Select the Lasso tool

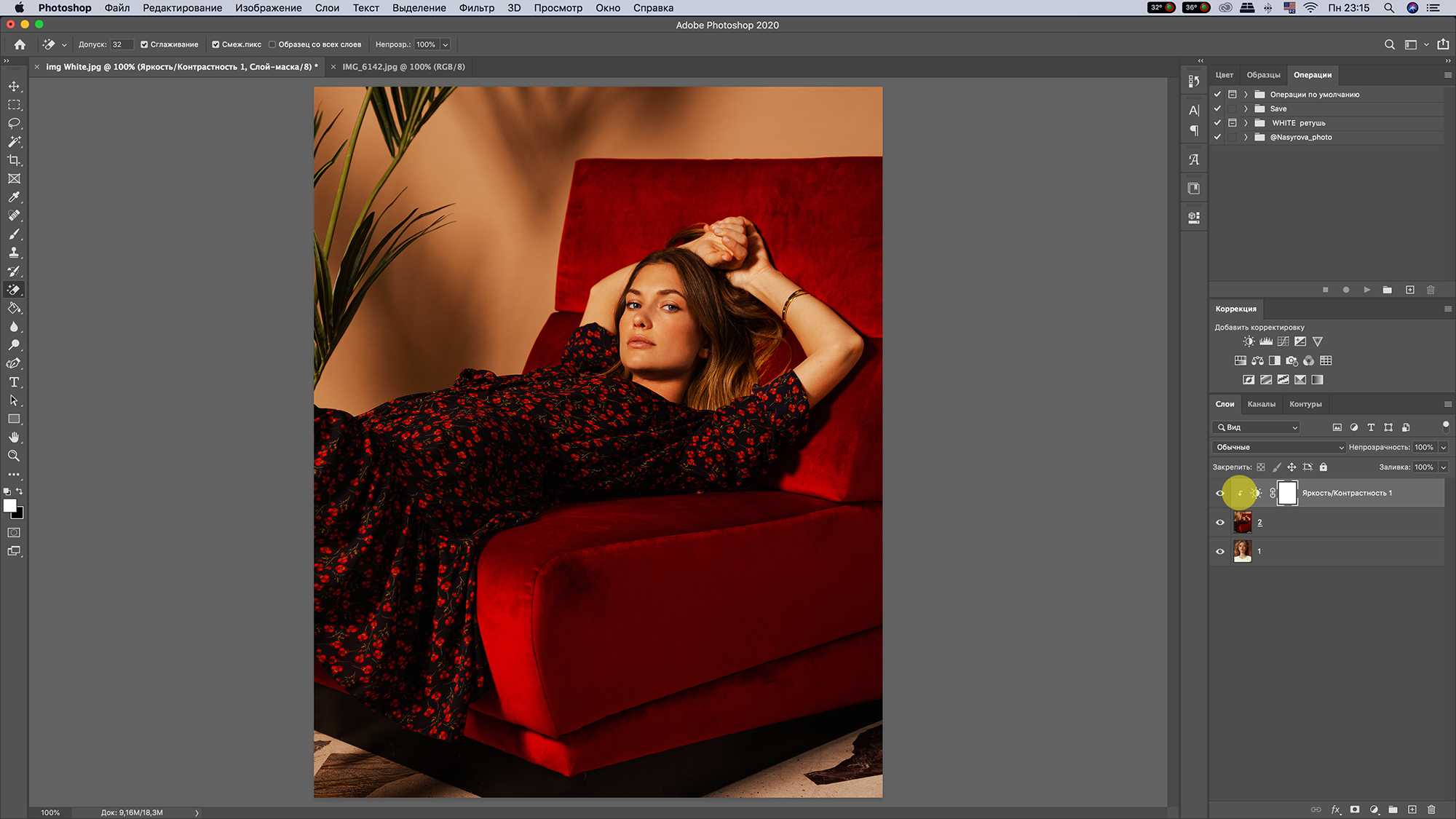tap(14, 123)
